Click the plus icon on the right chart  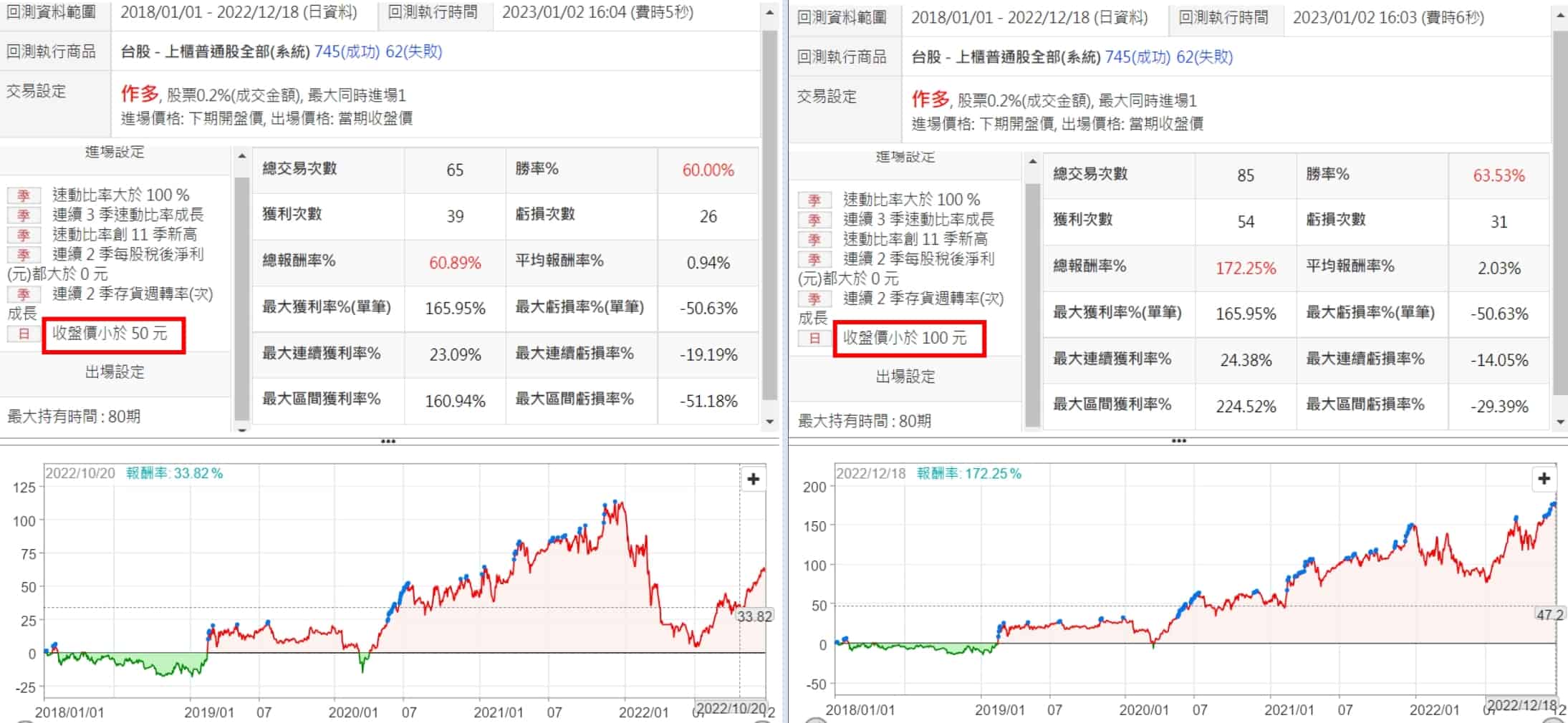click(x=1544, y=478)
